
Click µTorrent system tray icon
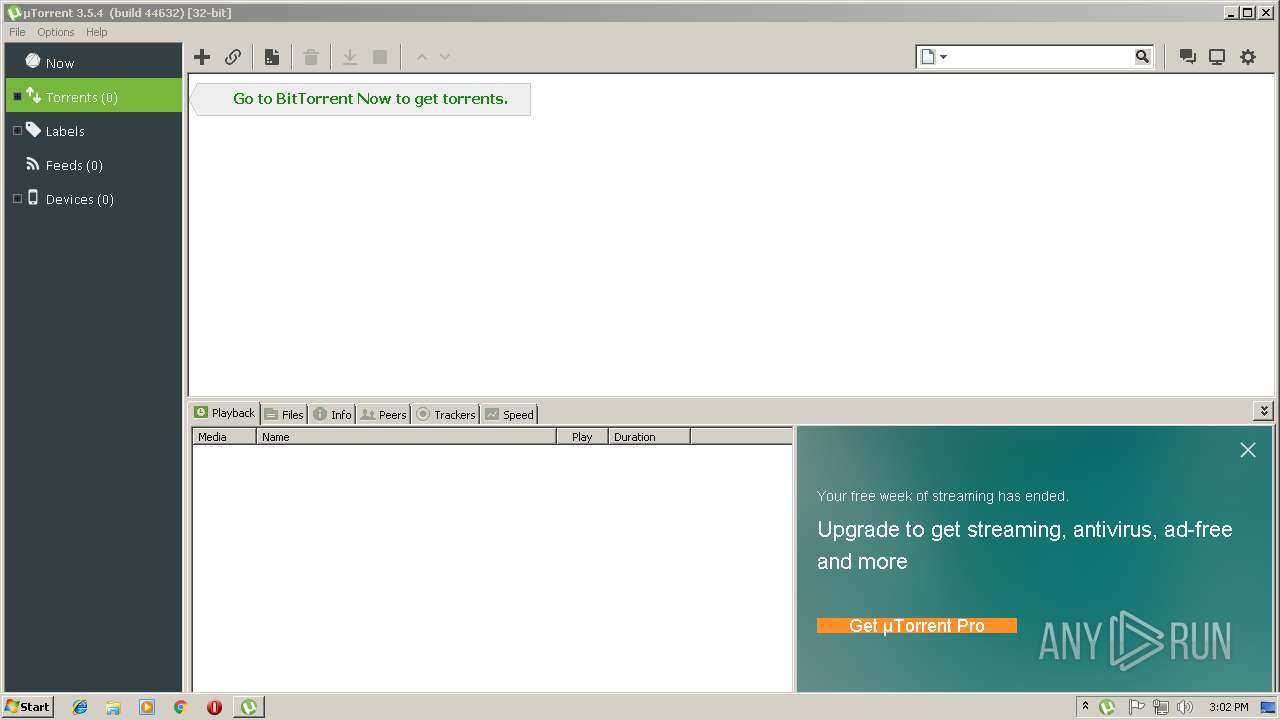pyautogui.click(x=1107, y=707)
